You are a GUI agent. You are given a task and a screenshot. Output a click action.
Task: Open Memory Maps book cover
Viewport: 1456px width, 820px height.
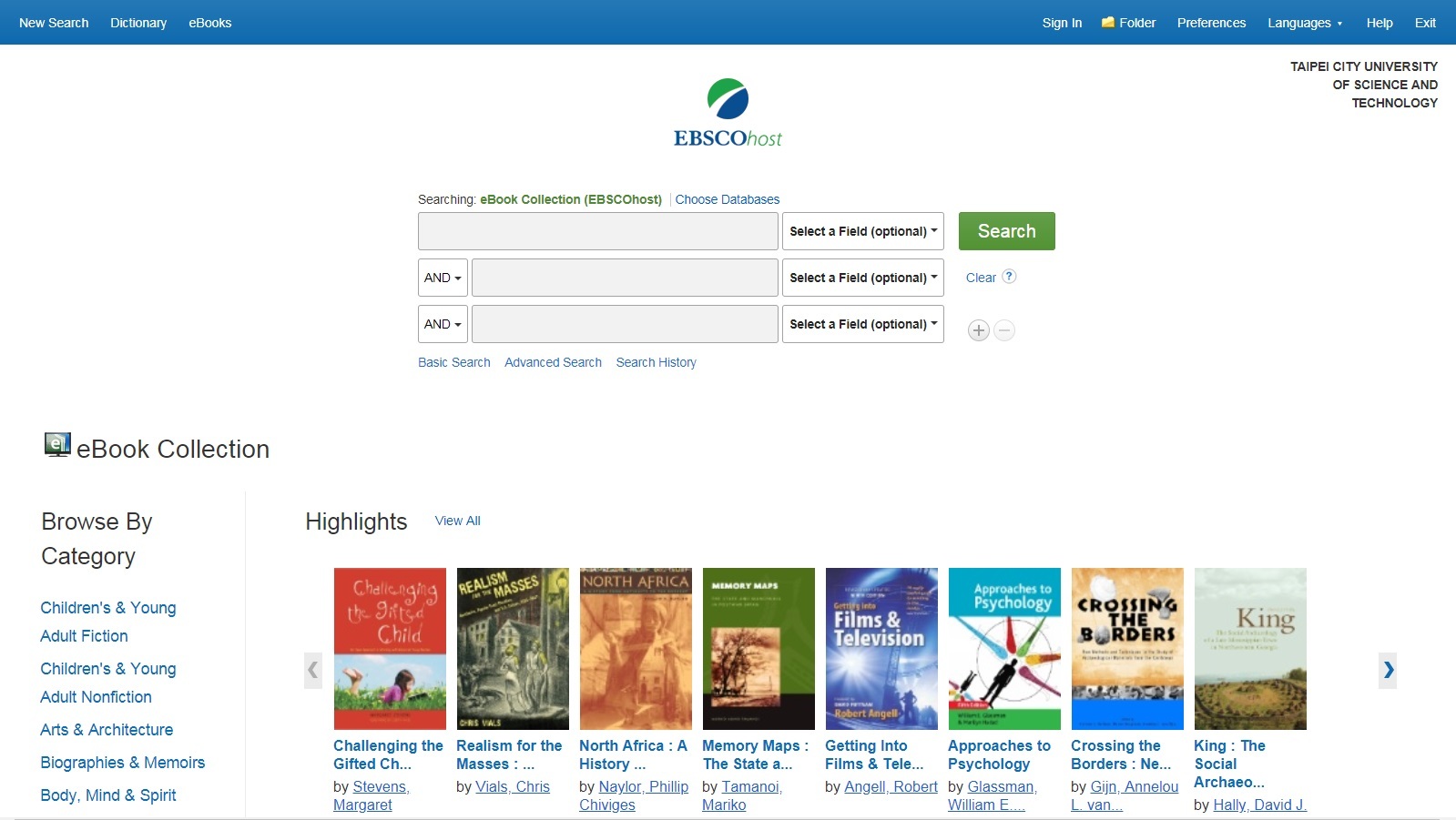point(759,649)
